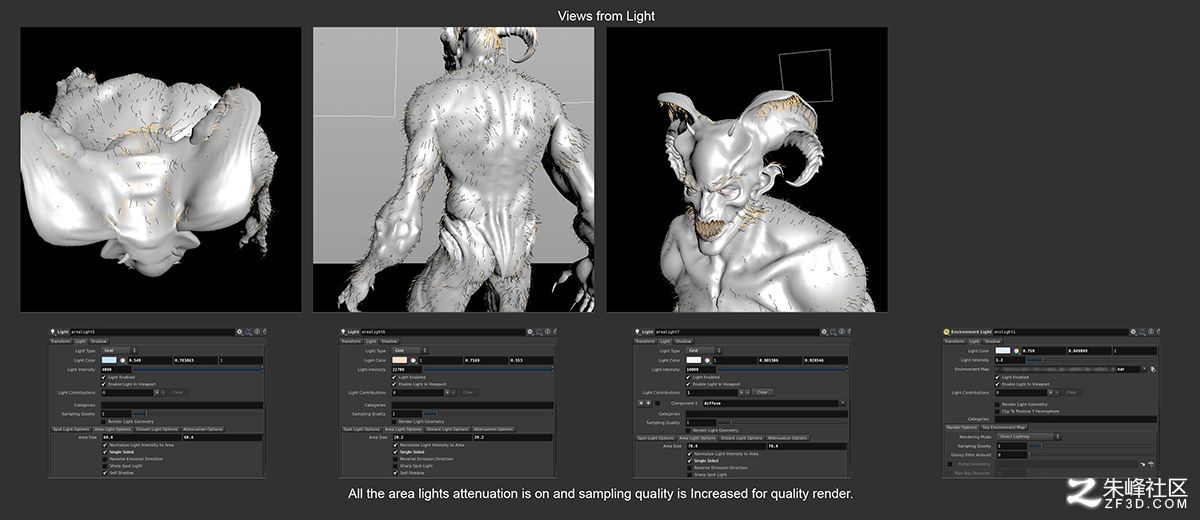Click Light Contributions plus stepper in envlight1
This screenshot has width=1200, height=520.
(x=1050, y=393)
